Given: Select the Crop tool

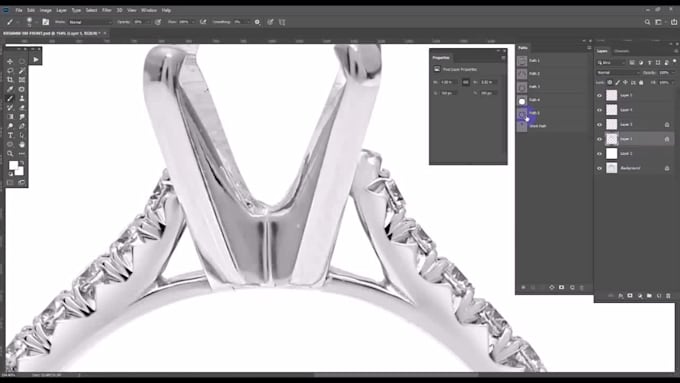Looking at the screenshot, I should (10, 79).
